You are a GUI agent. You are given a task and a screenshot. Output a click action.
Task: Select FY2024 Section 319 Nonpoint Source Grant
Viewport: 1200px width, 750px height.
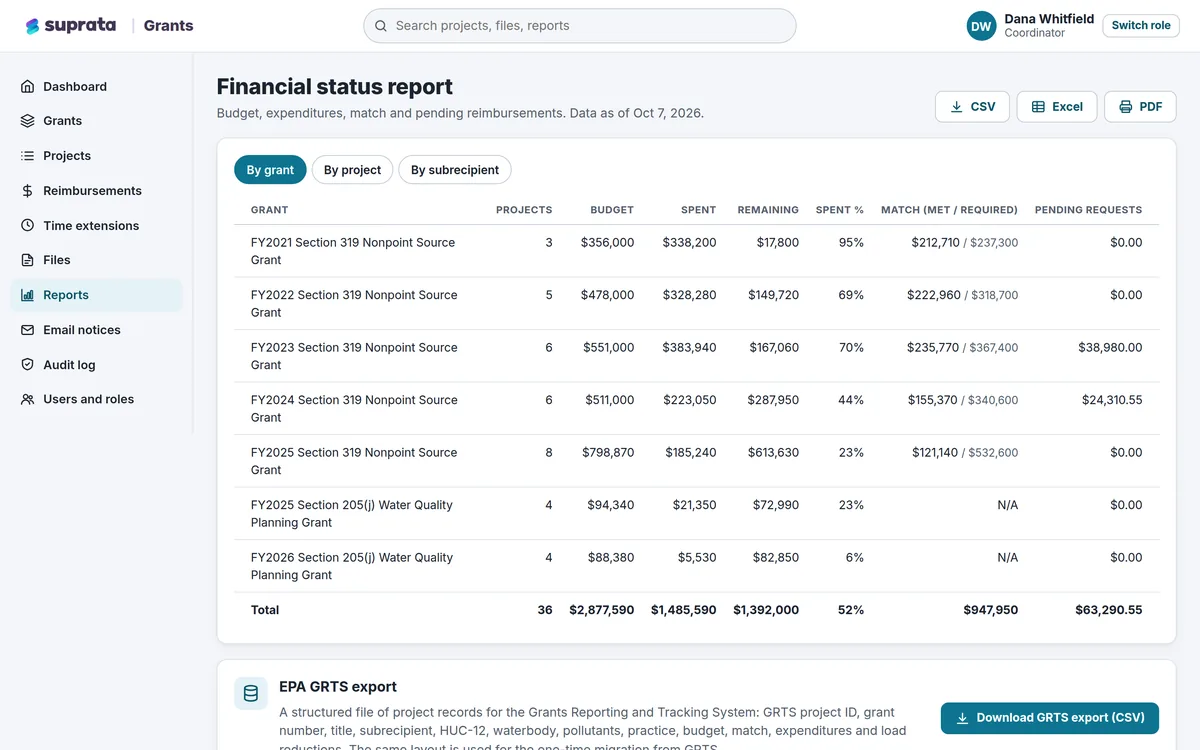(354, 409)
